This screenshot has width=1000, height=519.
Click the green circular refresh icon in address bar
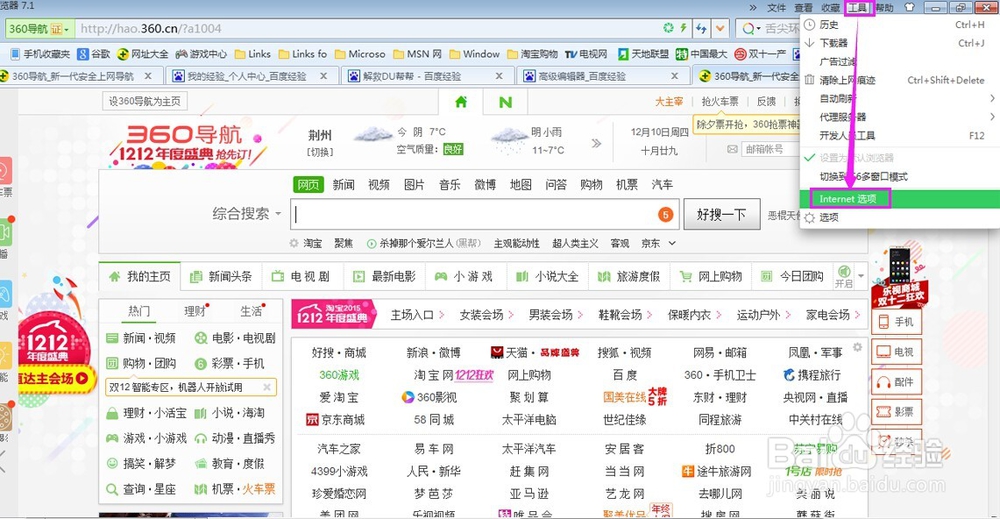668,28
